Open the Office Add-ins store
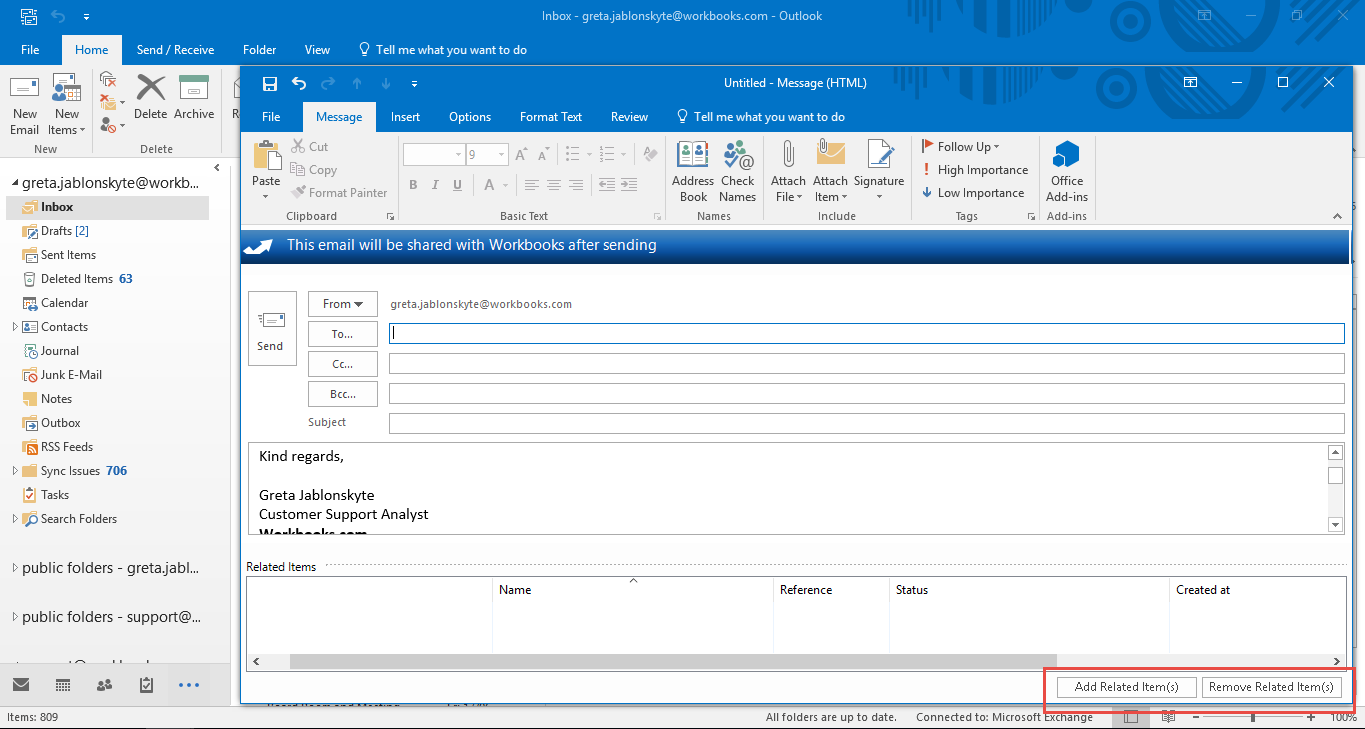The height and width of the screenshot is (729, 1365). (1067, 171)
